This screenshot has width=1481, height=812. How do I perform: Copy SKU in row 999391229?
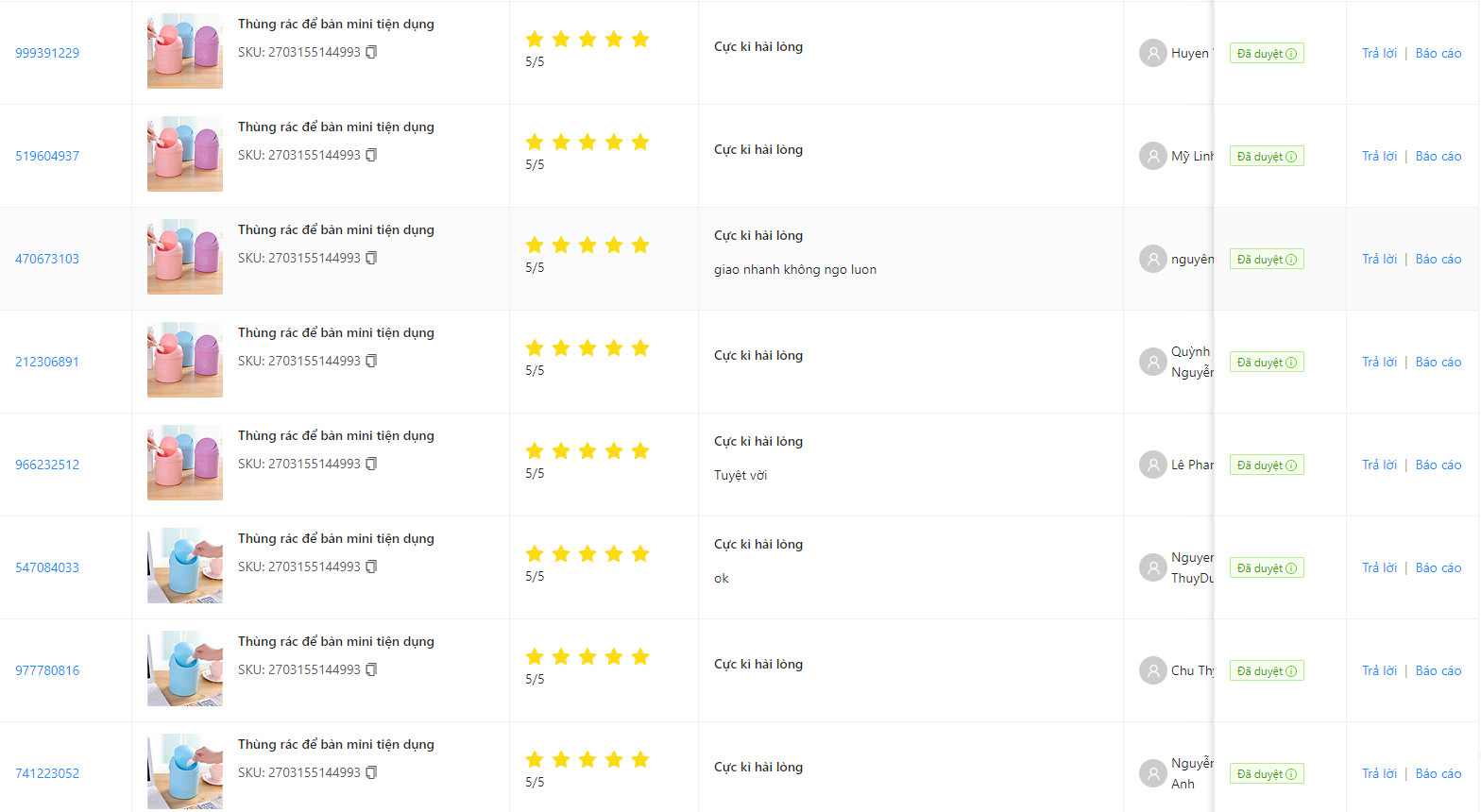click(371, 52)
